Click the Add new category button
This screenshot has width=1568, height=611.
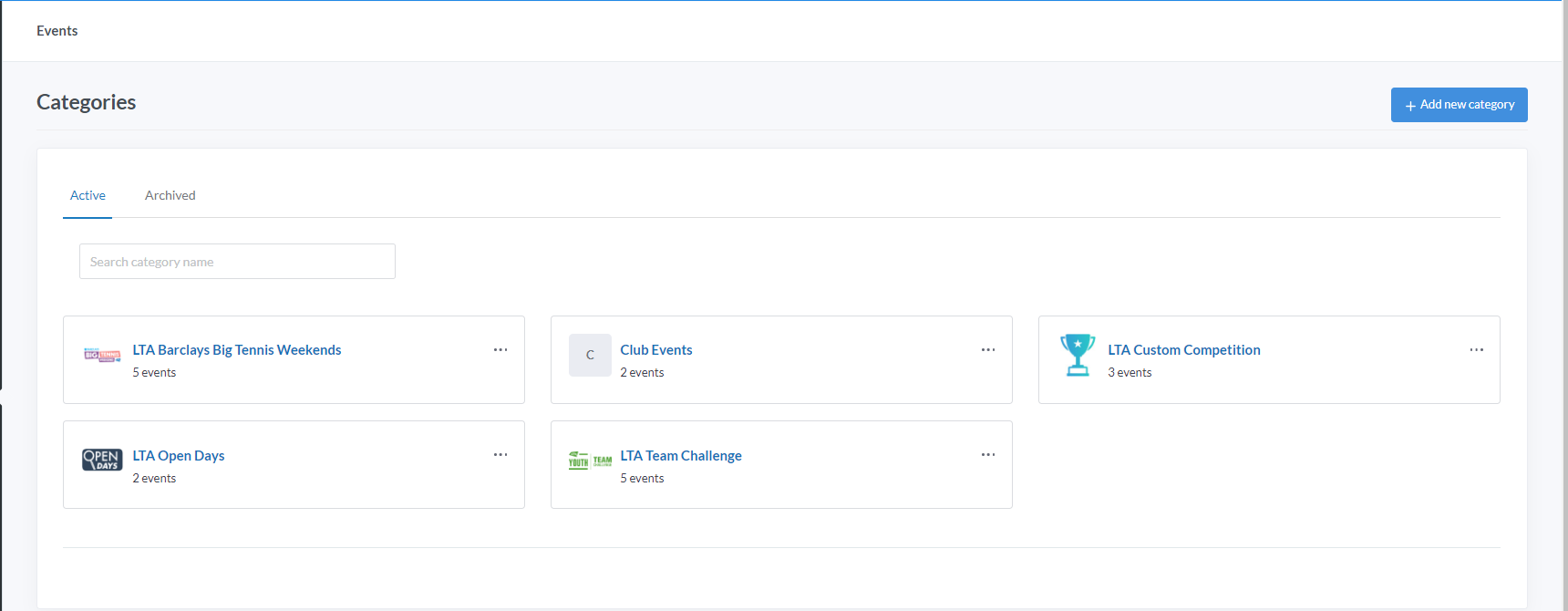click(1459, 105)
